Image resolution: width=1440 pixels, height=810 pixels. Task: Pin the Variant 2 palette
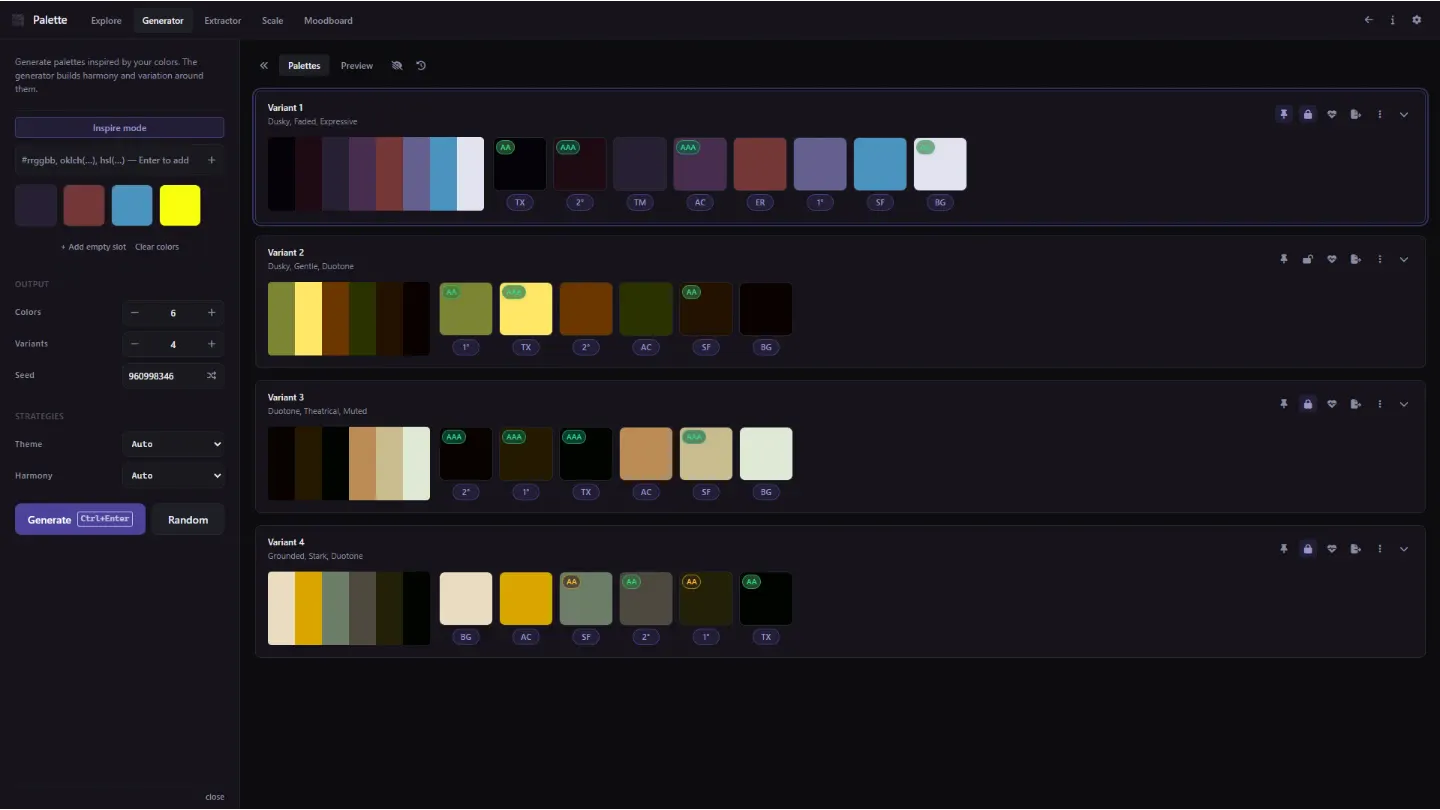click(1283, 259)
